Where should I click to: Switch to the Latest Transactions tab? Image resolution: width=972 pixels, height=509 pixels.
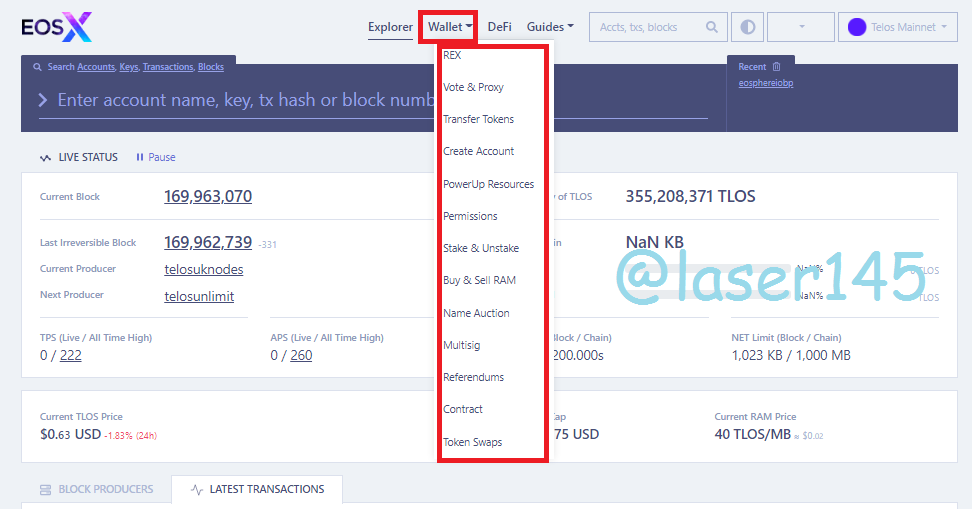point(257,489)
